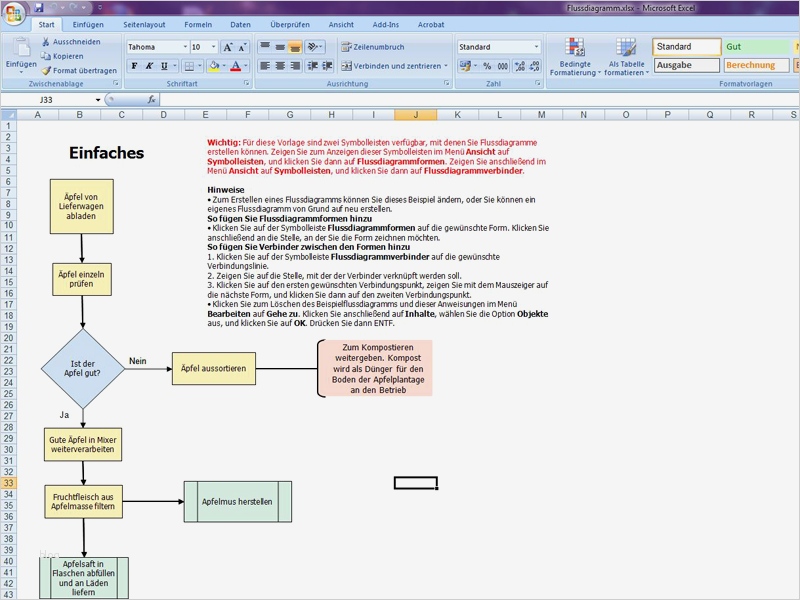Open the font size dropdown showing 10

pos(213,46)
